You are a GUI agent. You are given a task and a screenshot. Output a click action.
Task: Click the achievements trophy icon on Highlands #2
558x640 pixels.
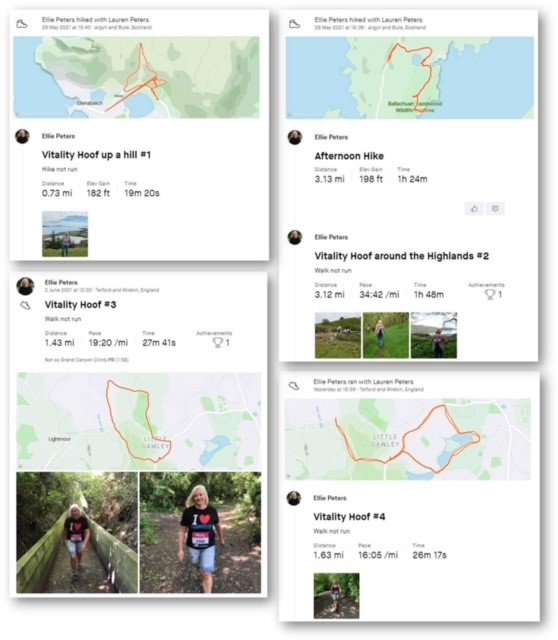coord(490,294)
